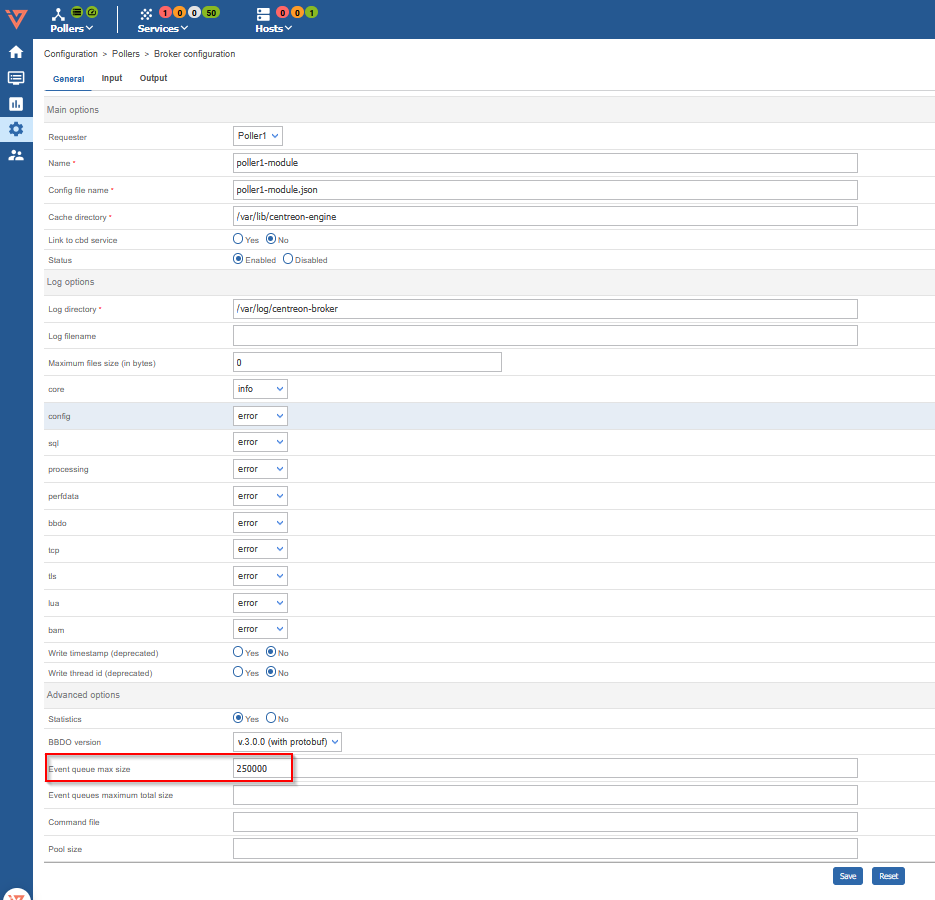Viewport: 935px width, 900px height.
Task: Click the Services icon in header
Action: (x=146, y=14)
